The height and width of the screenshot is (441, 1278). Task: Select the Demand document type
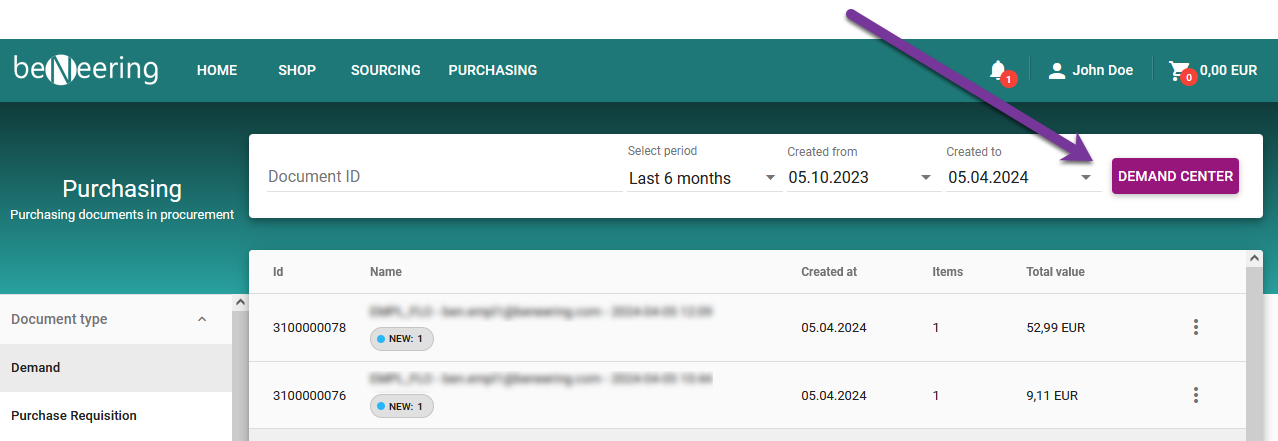(x=36, y=368)
